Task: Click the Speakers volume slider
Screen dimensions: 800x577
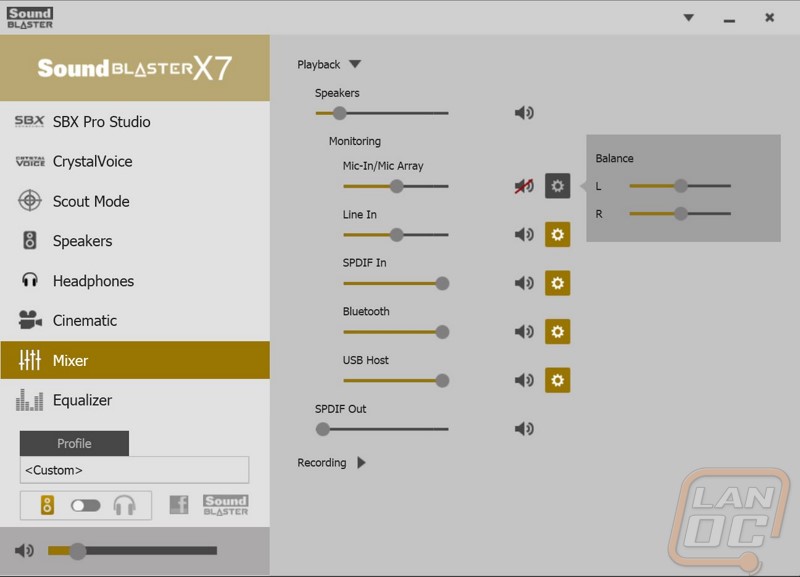Action: [x=382, y=113]
